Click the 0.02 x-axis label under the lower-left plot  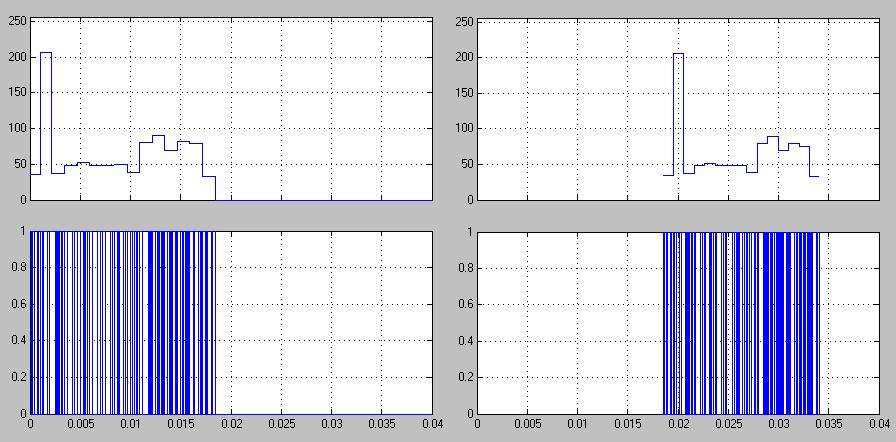point(231,424)
